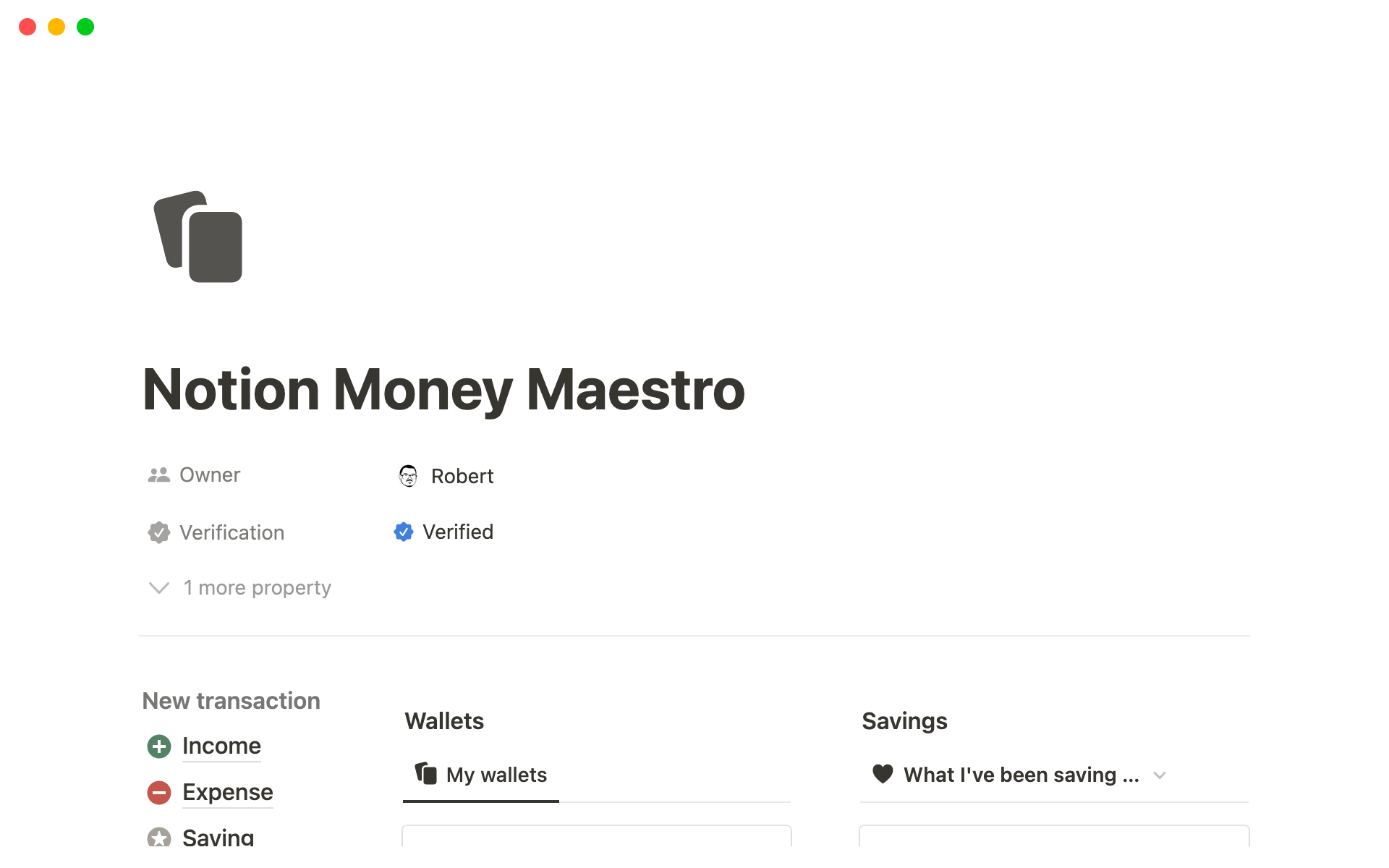
Task: Open the What I've been saving view
Action: (1021, 775)
